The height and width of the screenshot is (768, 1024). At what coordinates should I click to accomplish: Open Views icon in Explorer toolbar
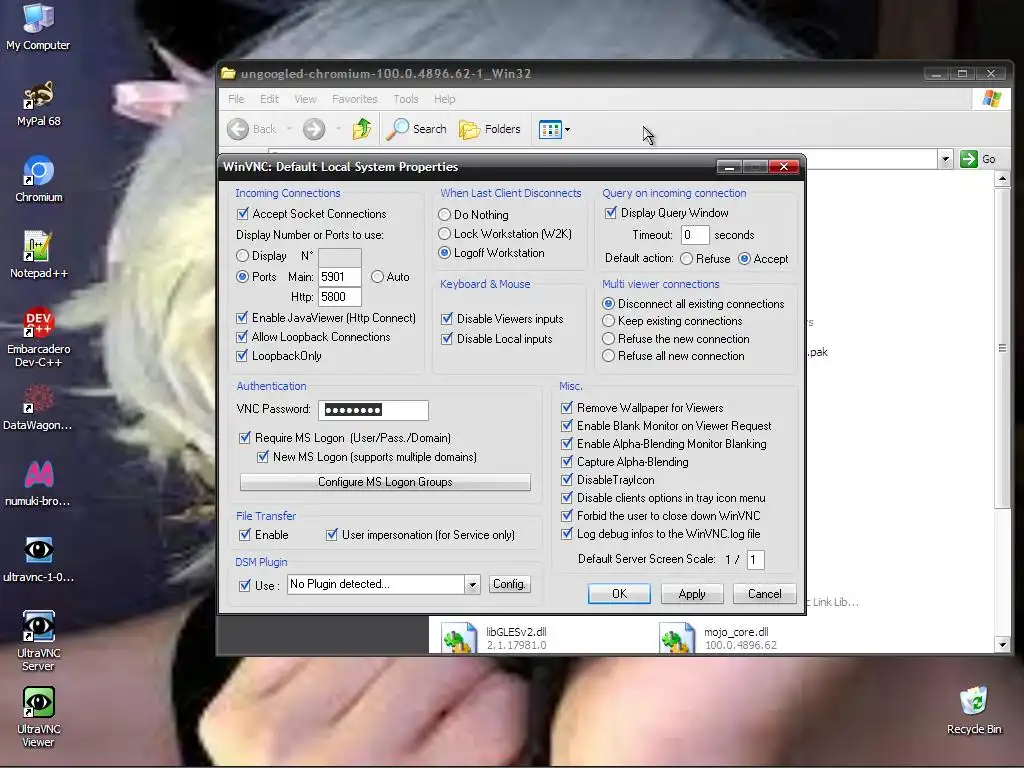click(x=550, y=129)
